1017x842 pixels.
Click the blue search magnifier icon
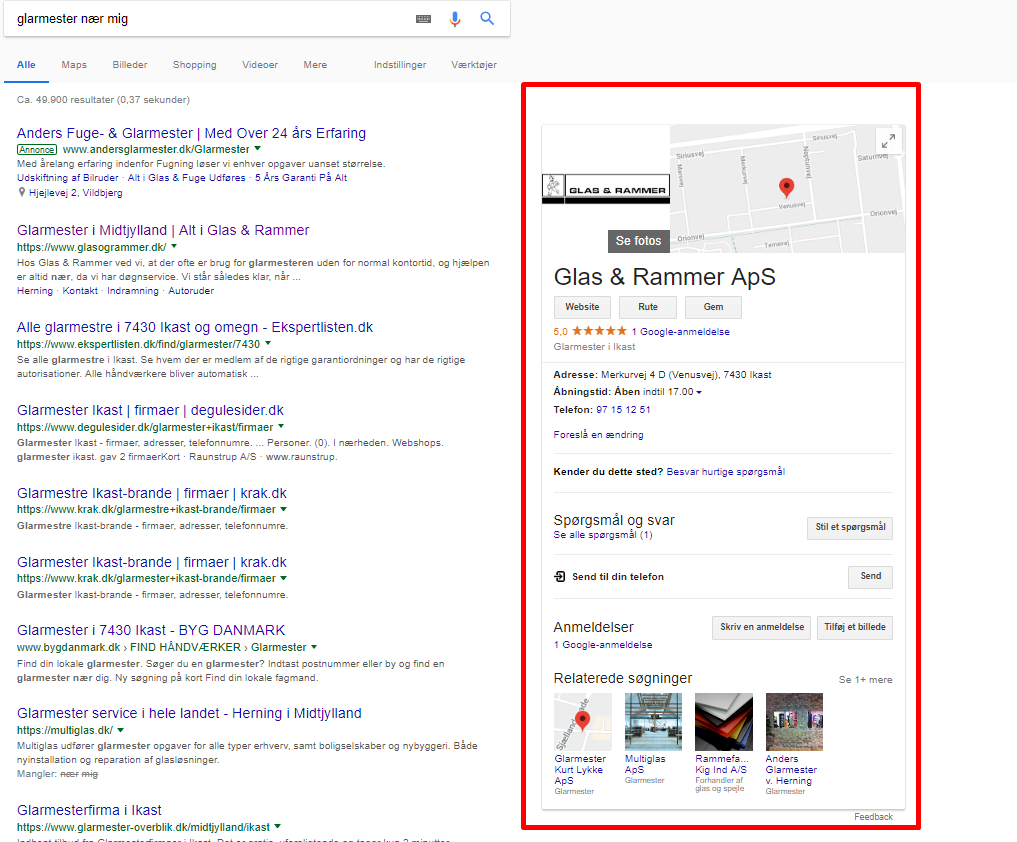487,18
